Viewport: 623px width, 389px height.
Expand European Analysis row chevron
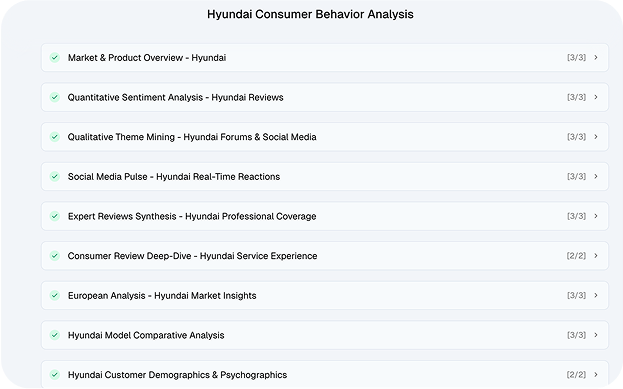tap(596, 295)
